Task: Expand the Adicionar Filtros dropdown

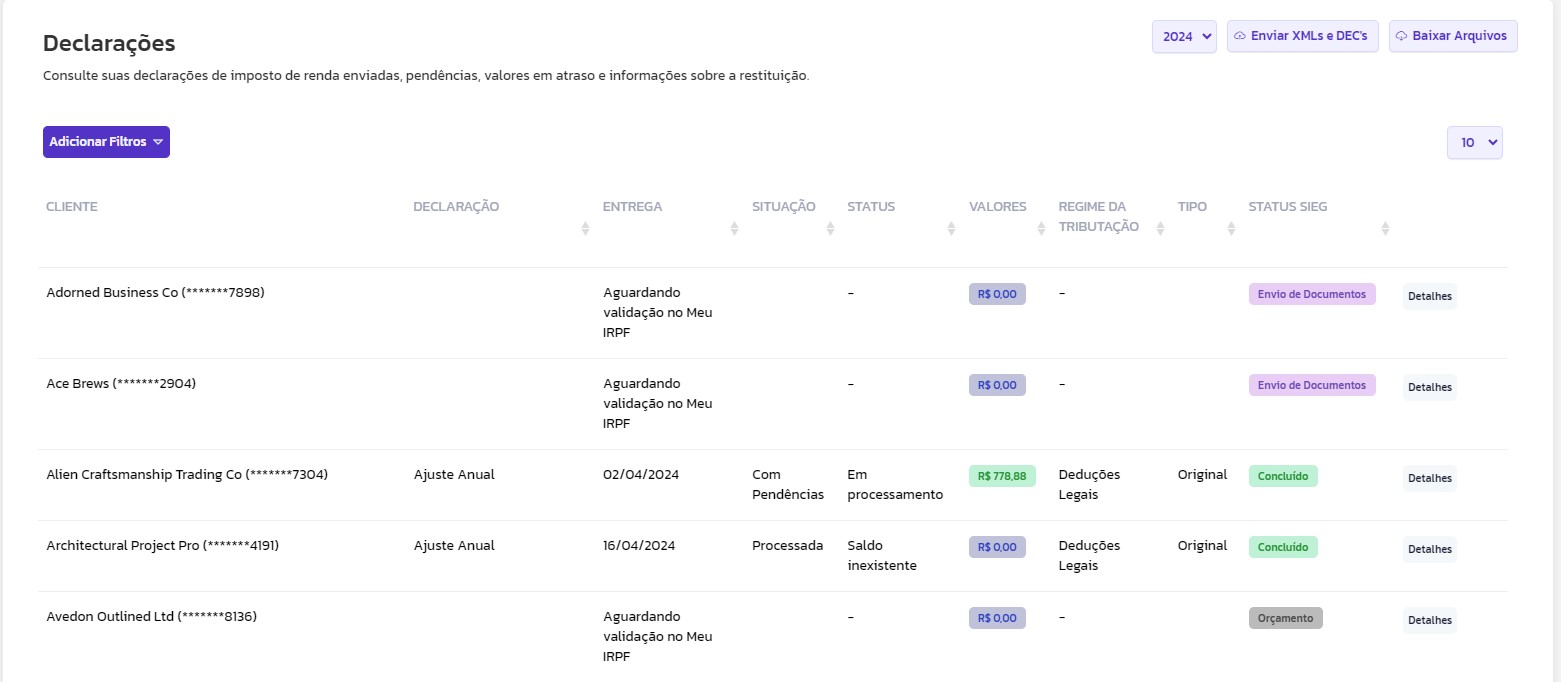Action: 106,142
